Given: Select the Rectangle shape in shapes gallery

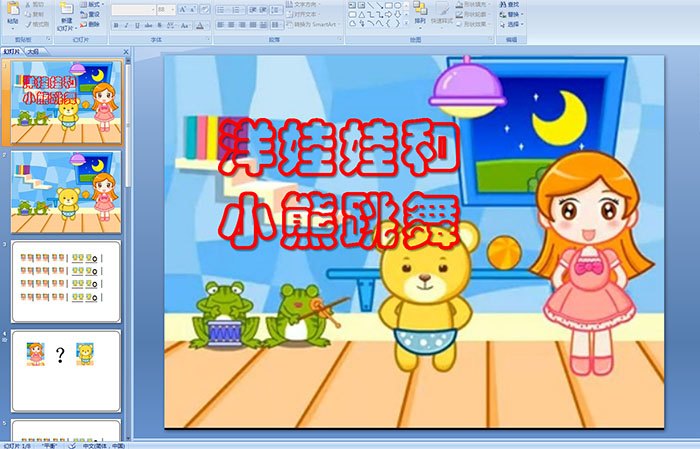Looking at the screenshot, I should click(388, 5).
